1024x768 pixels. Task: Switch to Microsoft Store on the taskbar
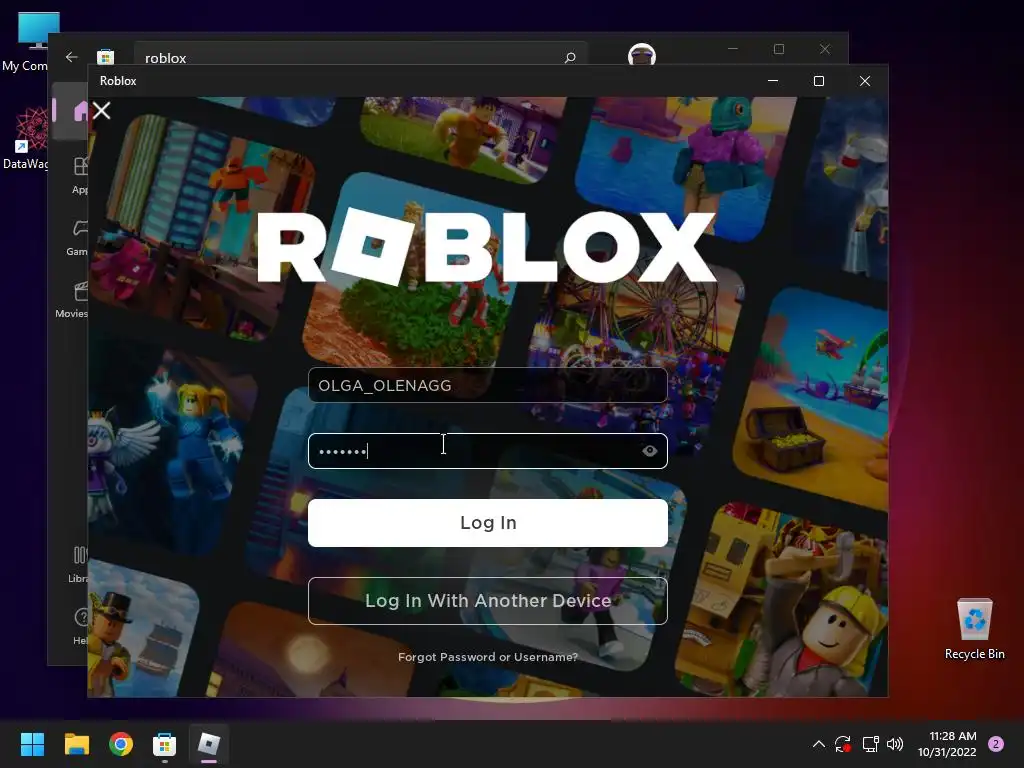coord(165,744)
